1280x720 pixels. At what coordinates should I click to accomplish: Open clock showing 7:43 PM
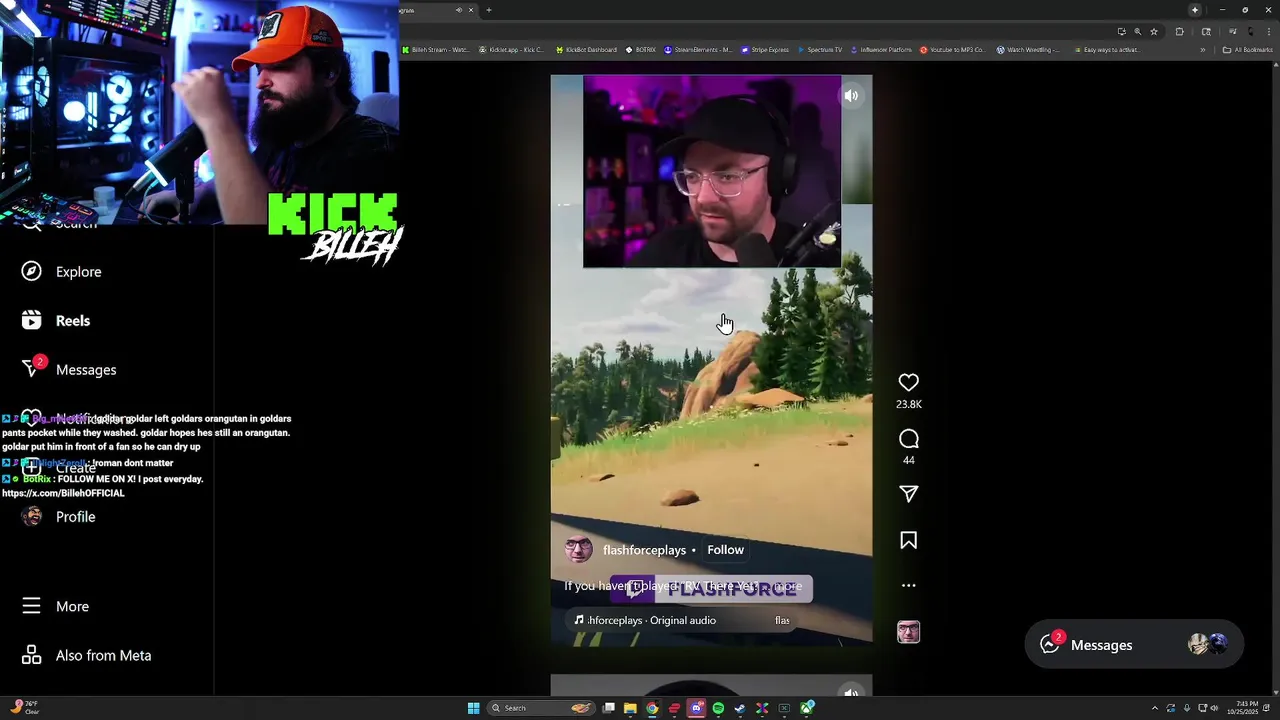pyautogui.click(x=1243, y=708)
